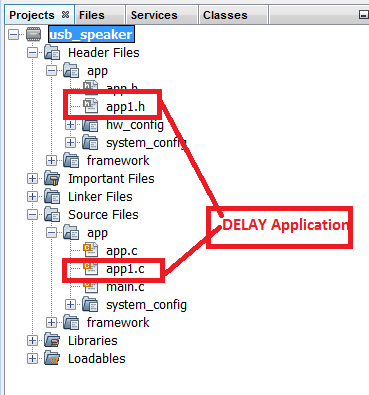Image resolution: width=369 pixels, height=395 pixels.
Task: Select the Header Files label
Action: (104, 53)
